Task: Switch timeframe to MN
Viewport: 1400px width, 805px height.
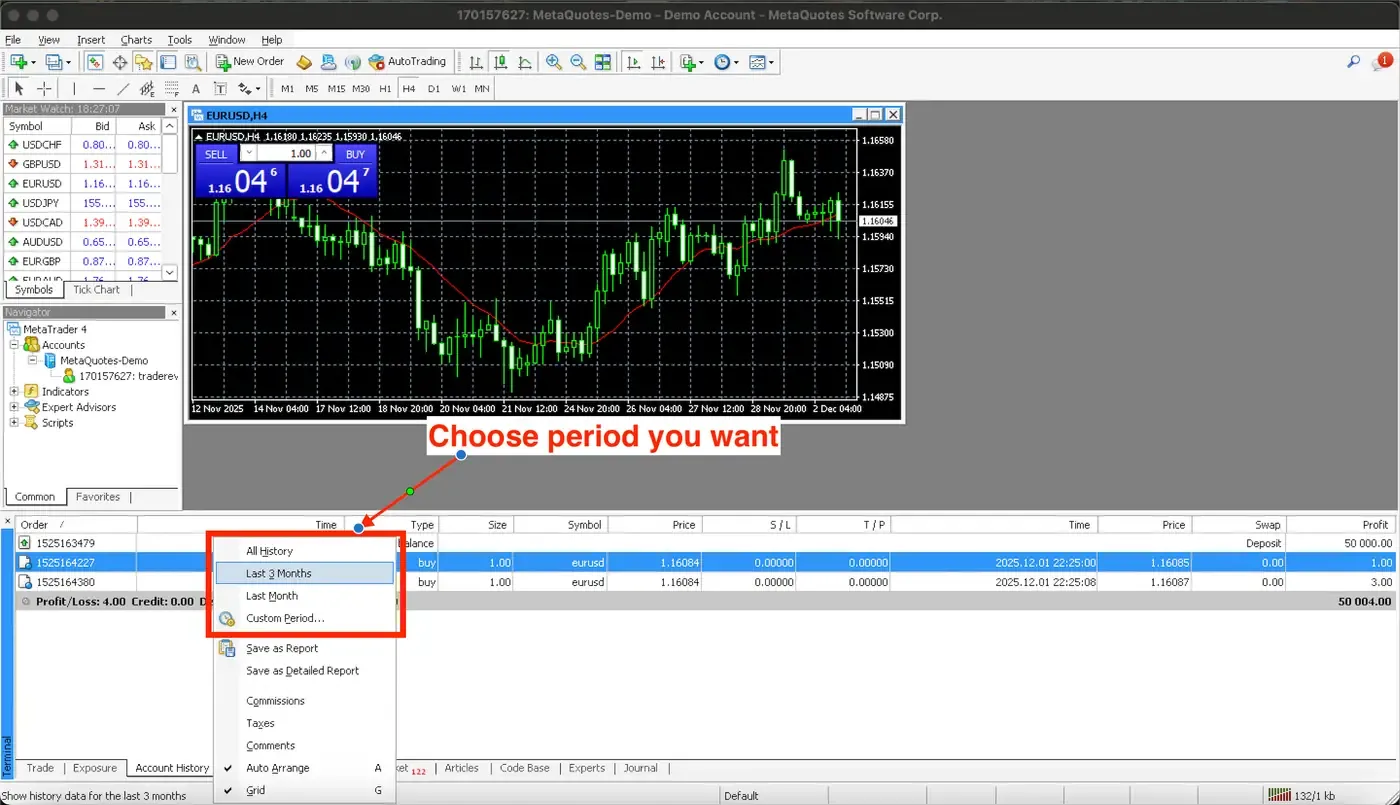Action: point(483,88)
